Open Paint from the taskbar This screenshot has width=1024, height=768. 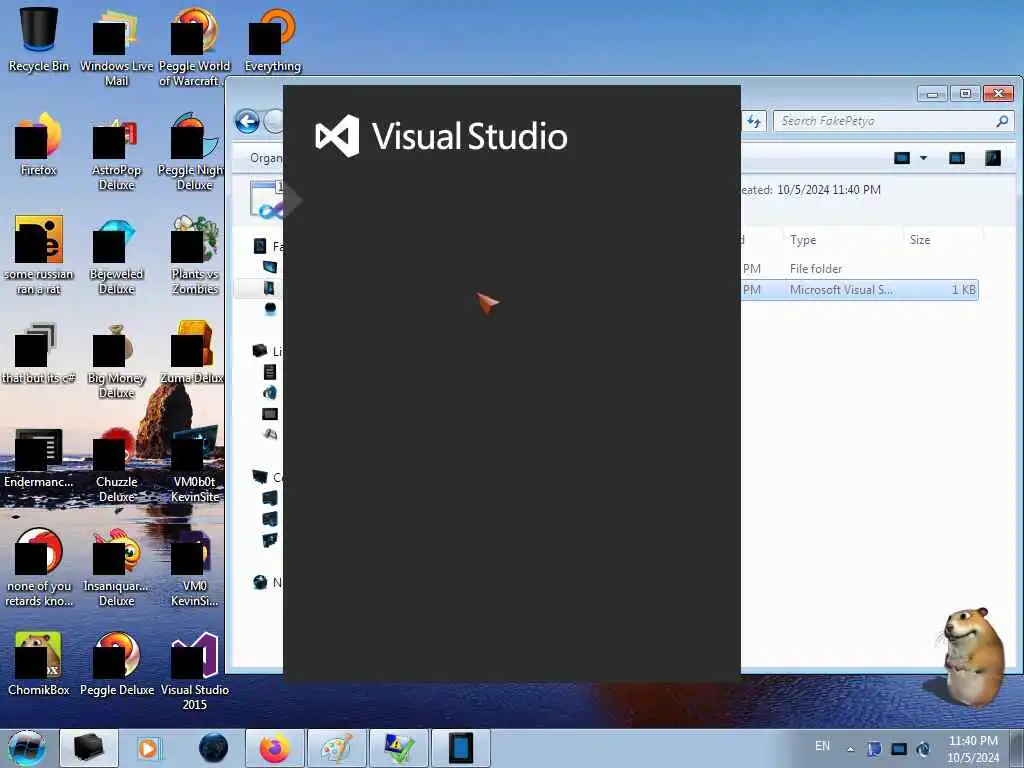tap(337, 748)
